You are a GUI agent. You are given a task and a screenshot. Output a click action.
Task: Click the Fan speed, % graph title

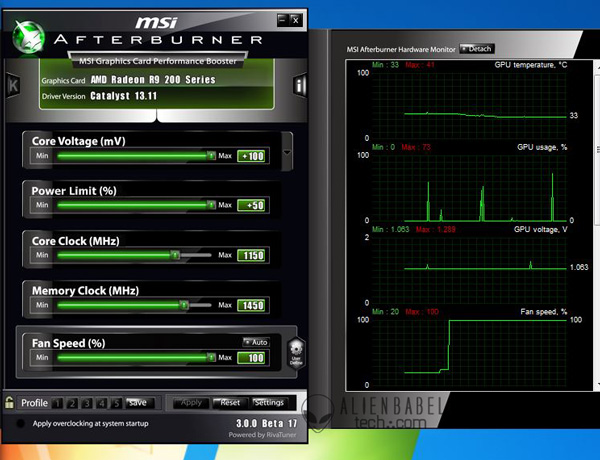coord(544,312)
